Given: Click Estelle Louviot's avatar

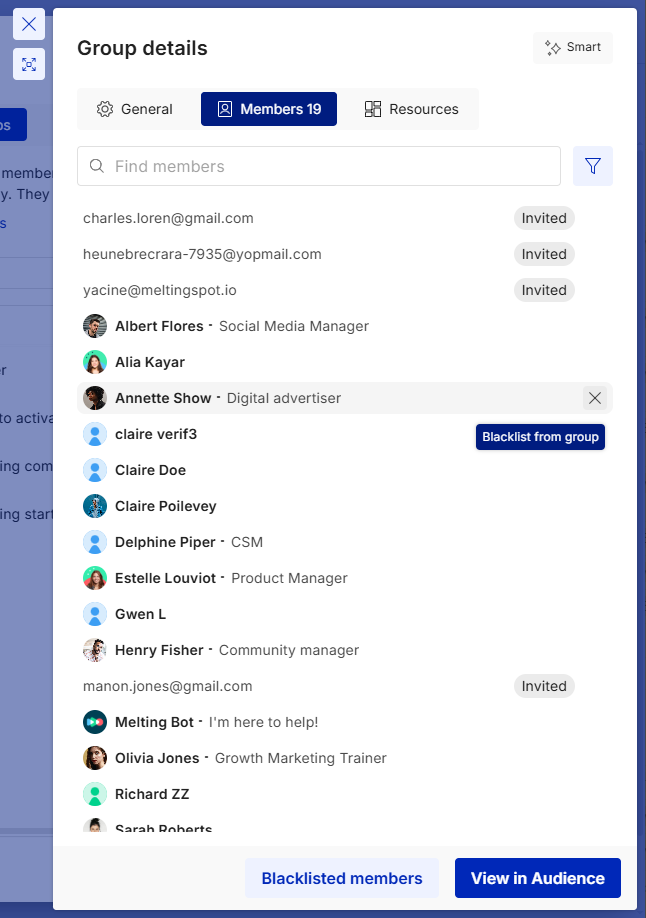Looking at the screenshot, I should pos(95,578).
